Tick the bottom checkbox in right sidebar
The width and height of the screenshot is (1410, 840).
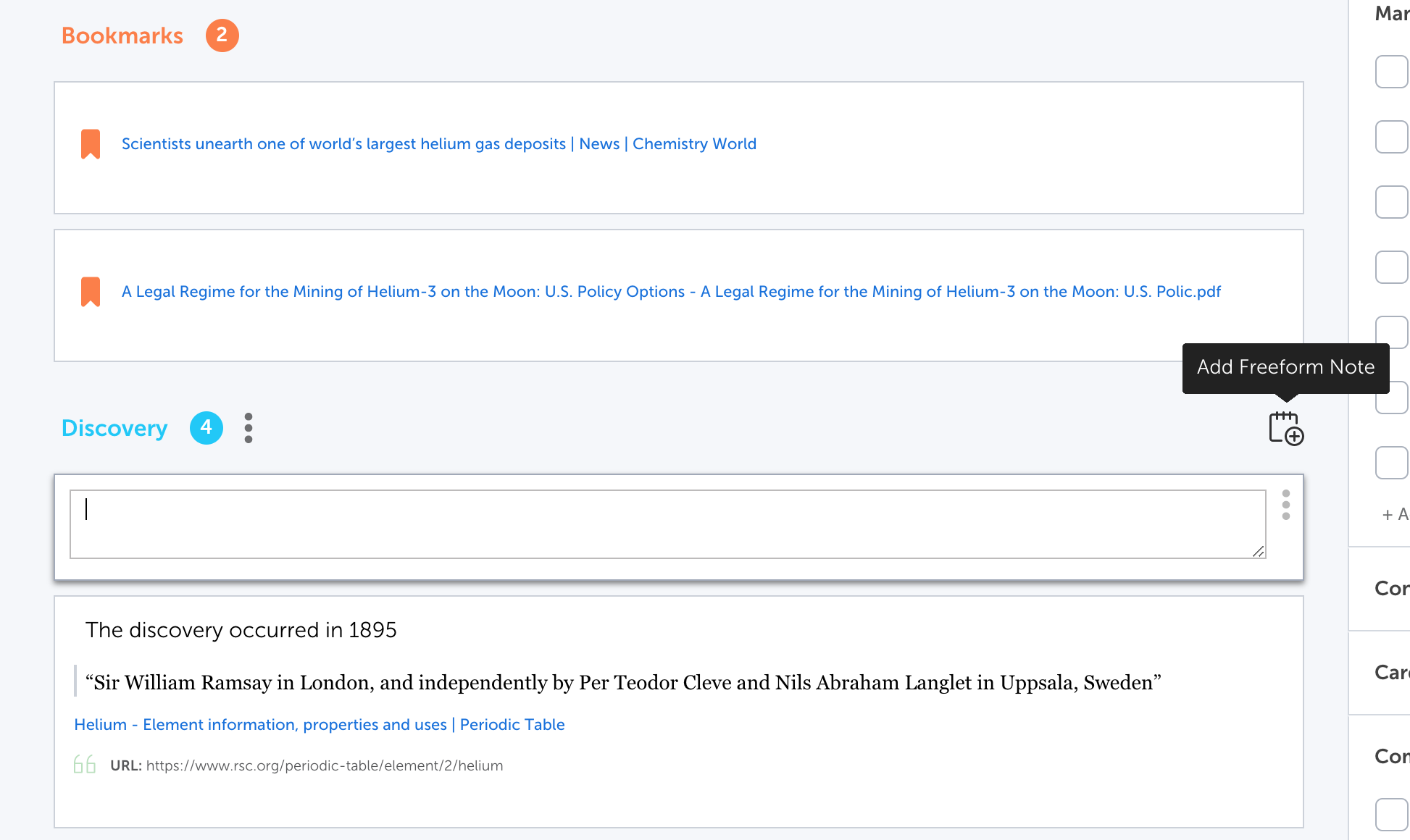click(x=1391, y=815)
